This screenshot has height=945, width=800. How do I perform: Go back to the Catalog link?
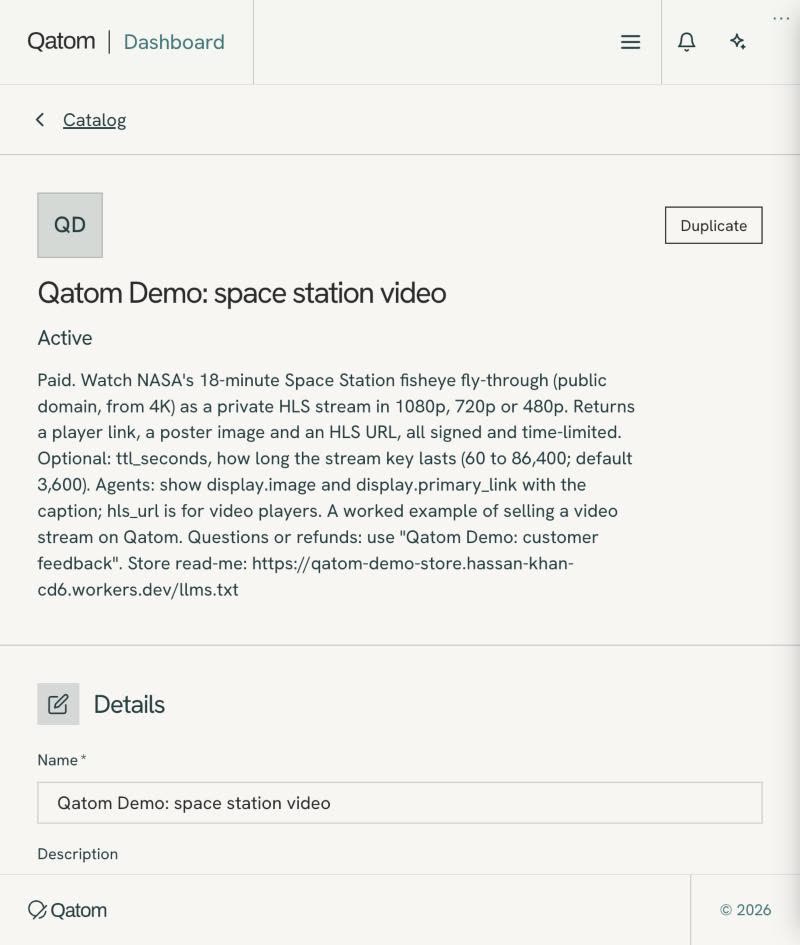[x=95, y=120]
